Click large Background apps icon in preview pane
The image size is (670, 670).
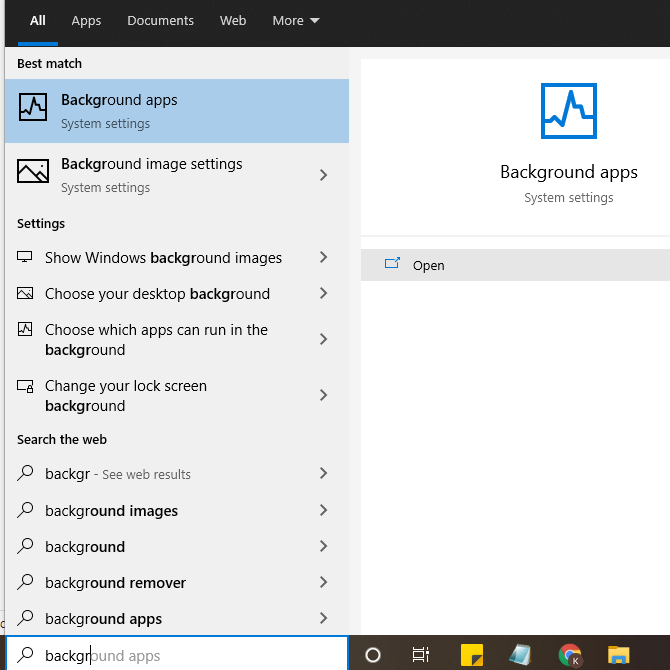pos(569,111)
